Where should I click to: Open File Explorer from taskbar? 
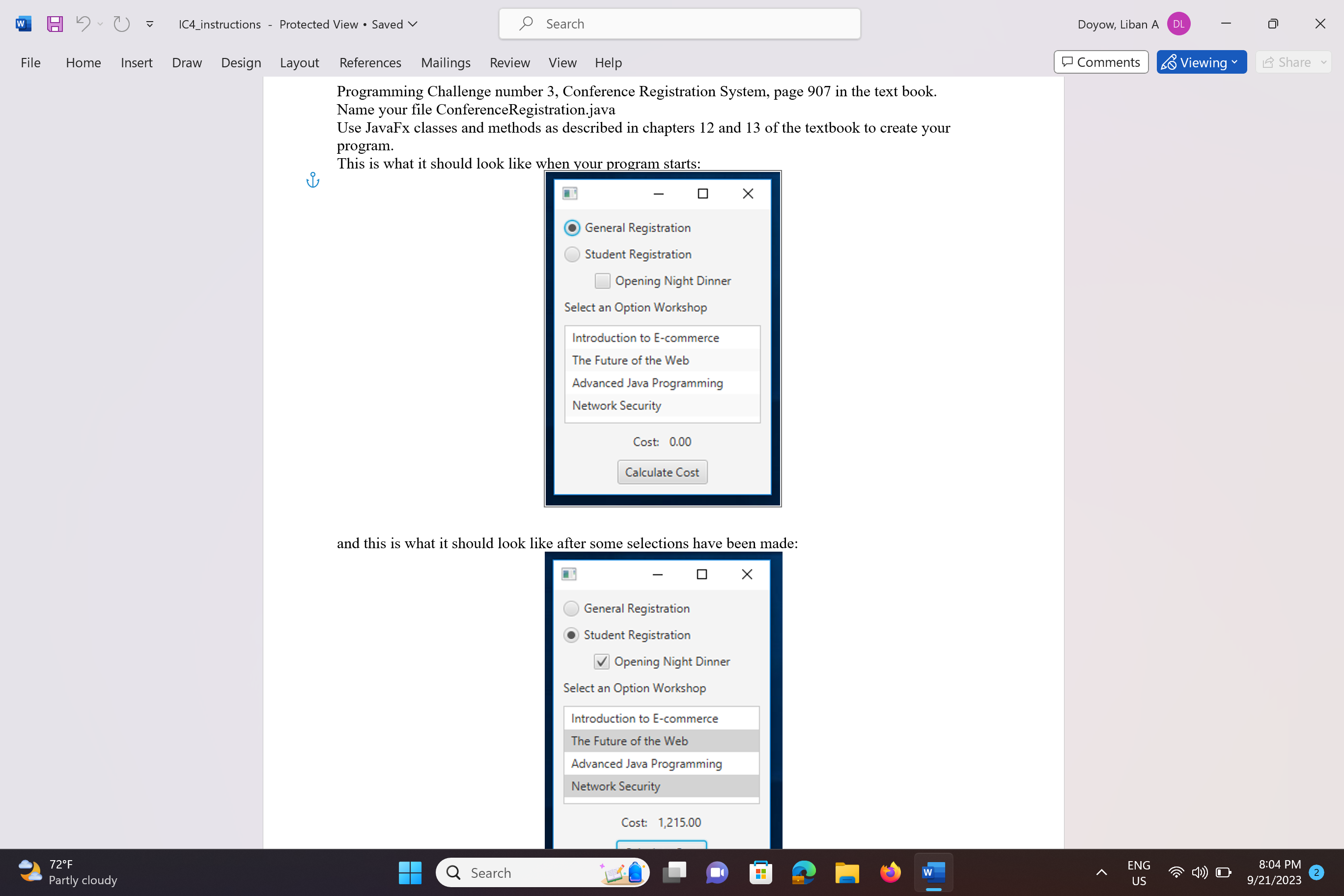pos(847,872)
